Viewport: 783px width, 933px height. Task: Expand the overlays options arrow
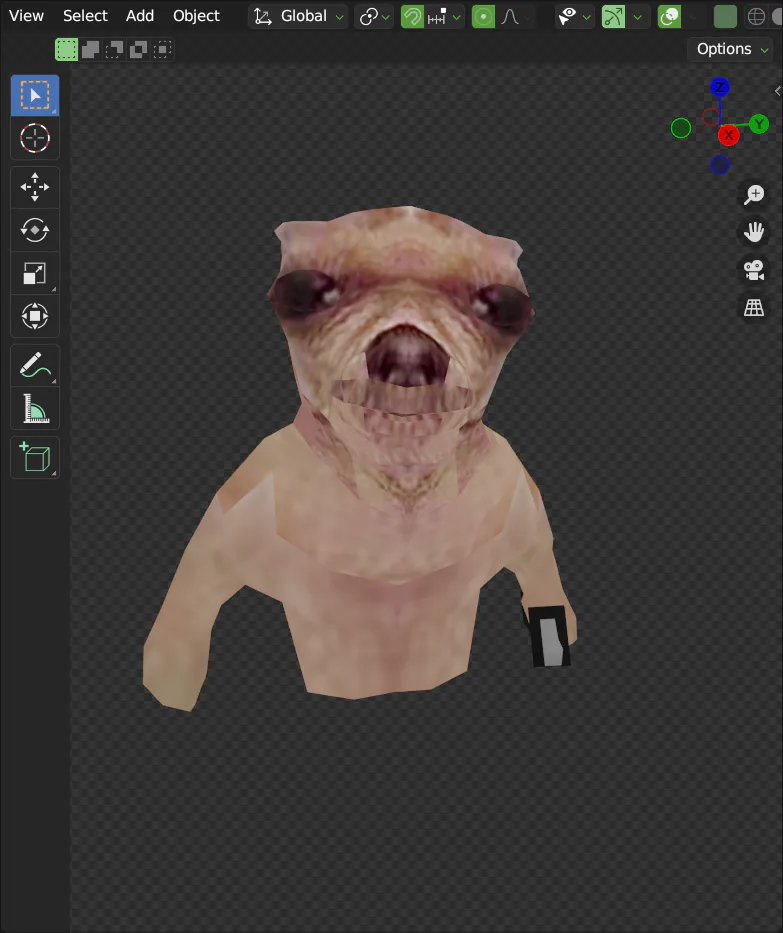(x=693, y=17)
